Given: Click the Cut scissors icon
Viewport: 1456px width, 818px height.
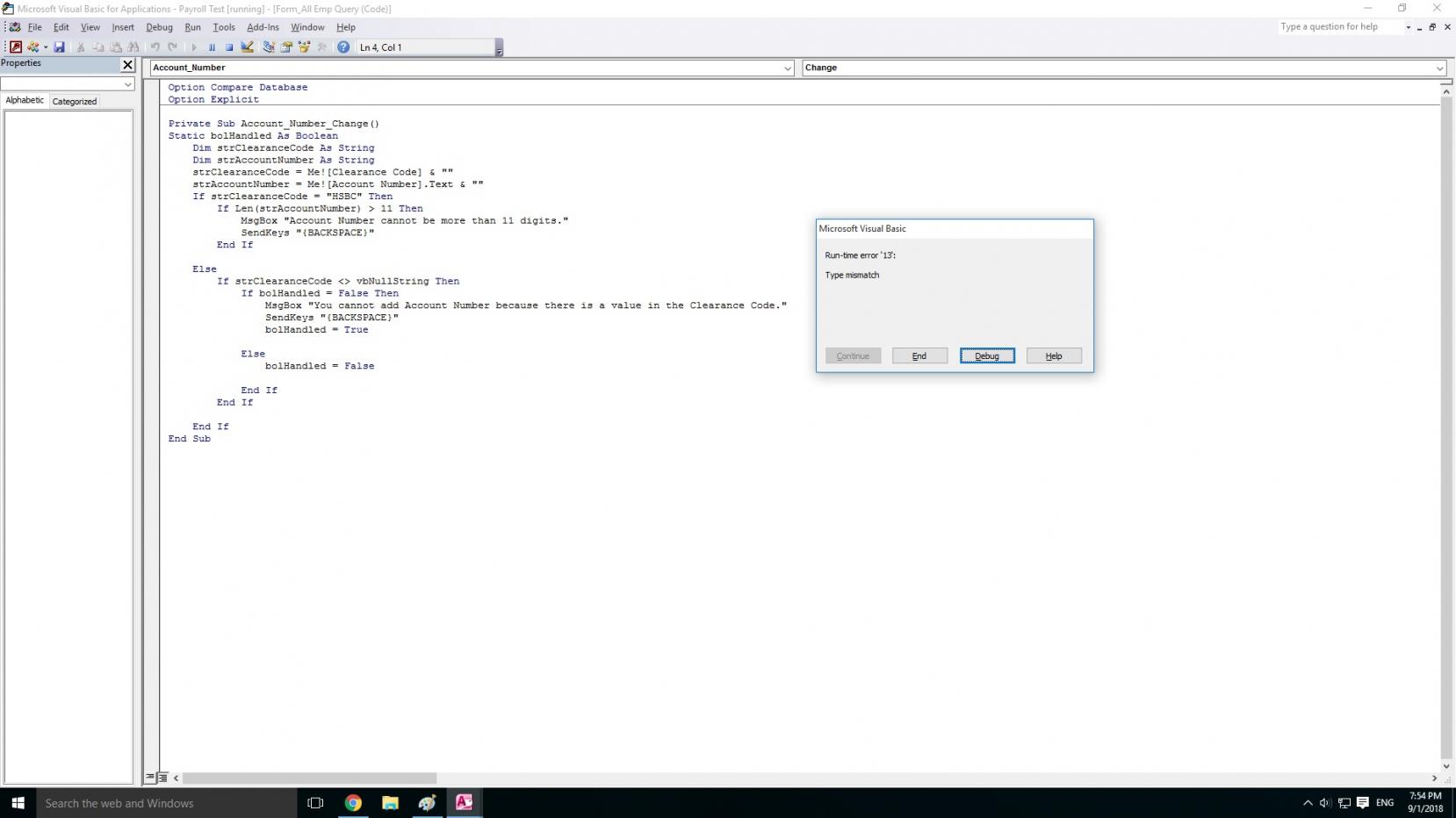Looking at the screenshot, I should (81, 47).
